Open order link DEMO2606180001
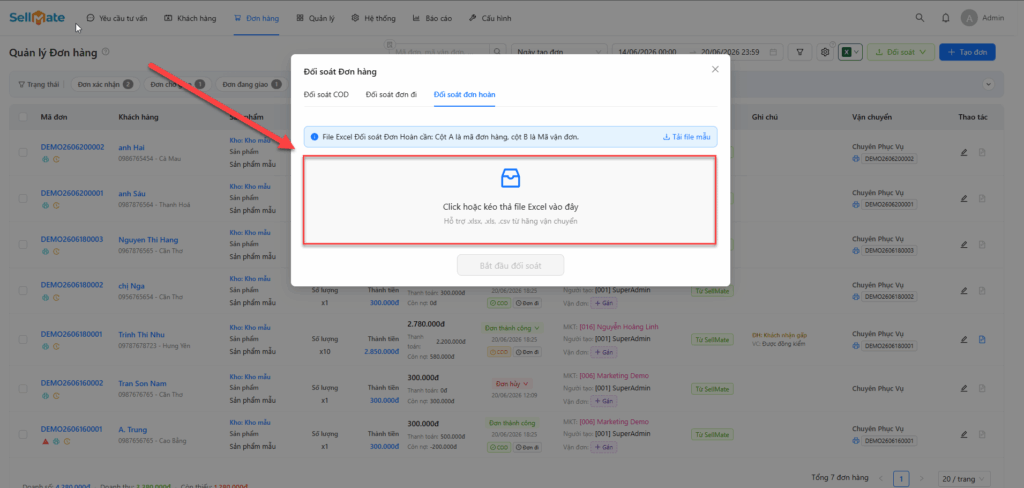The height and width of the screenshot is (488, 1024). tap(72, 334)
